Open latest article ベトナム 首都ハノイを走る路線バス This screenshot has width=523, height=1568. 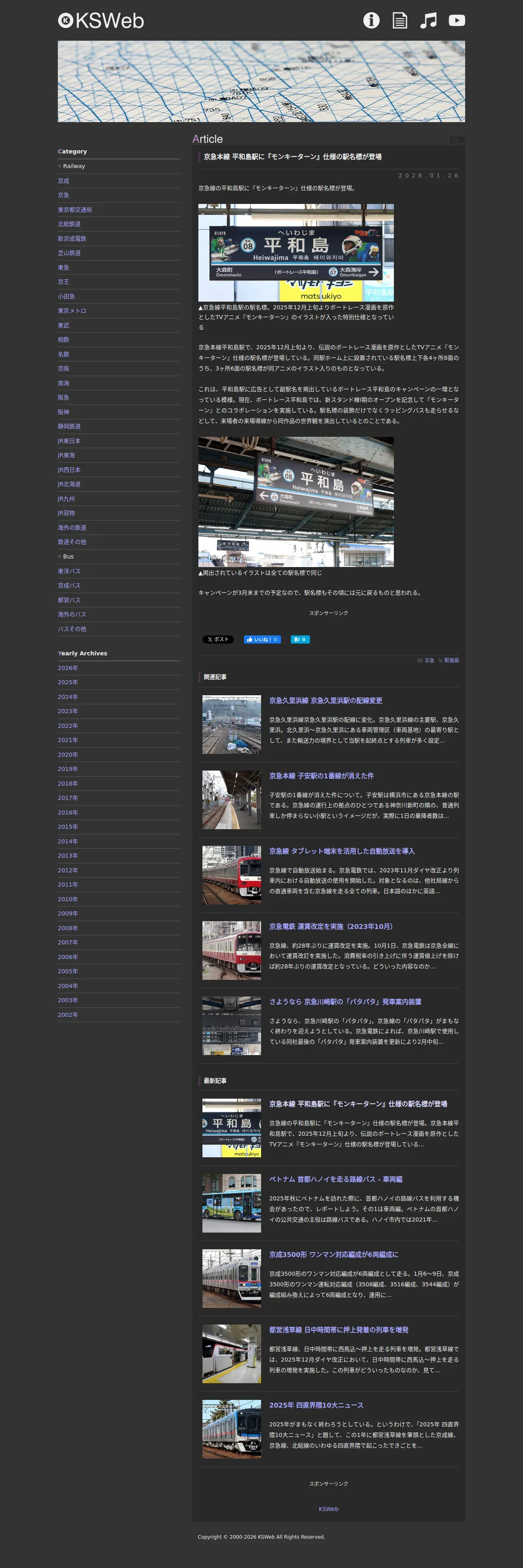tap(336, 1179)
